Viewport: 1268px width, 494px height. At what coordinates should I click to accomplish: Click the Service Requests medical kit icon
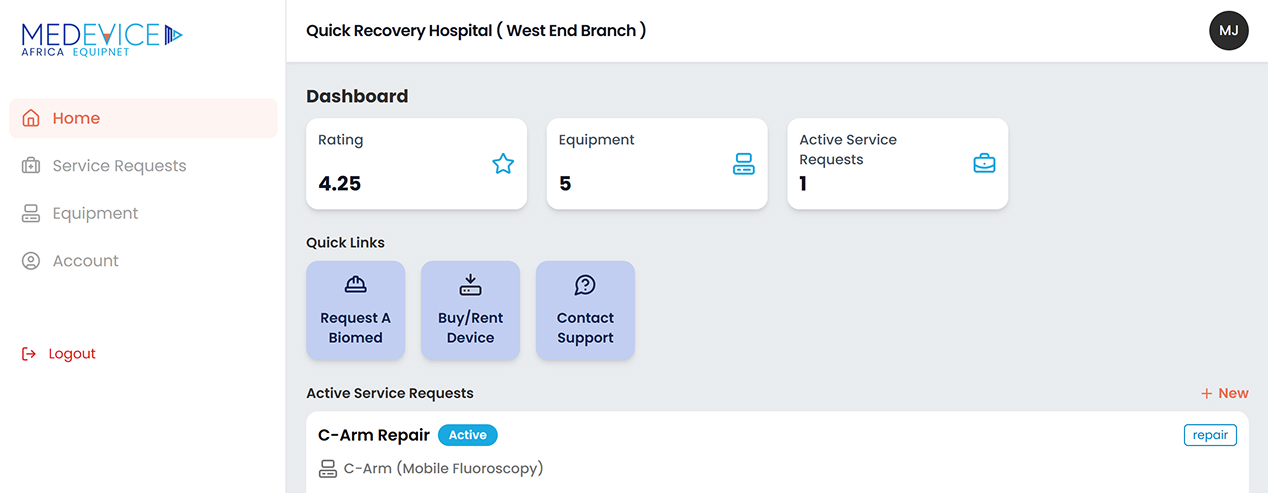(x=31, y=166)
